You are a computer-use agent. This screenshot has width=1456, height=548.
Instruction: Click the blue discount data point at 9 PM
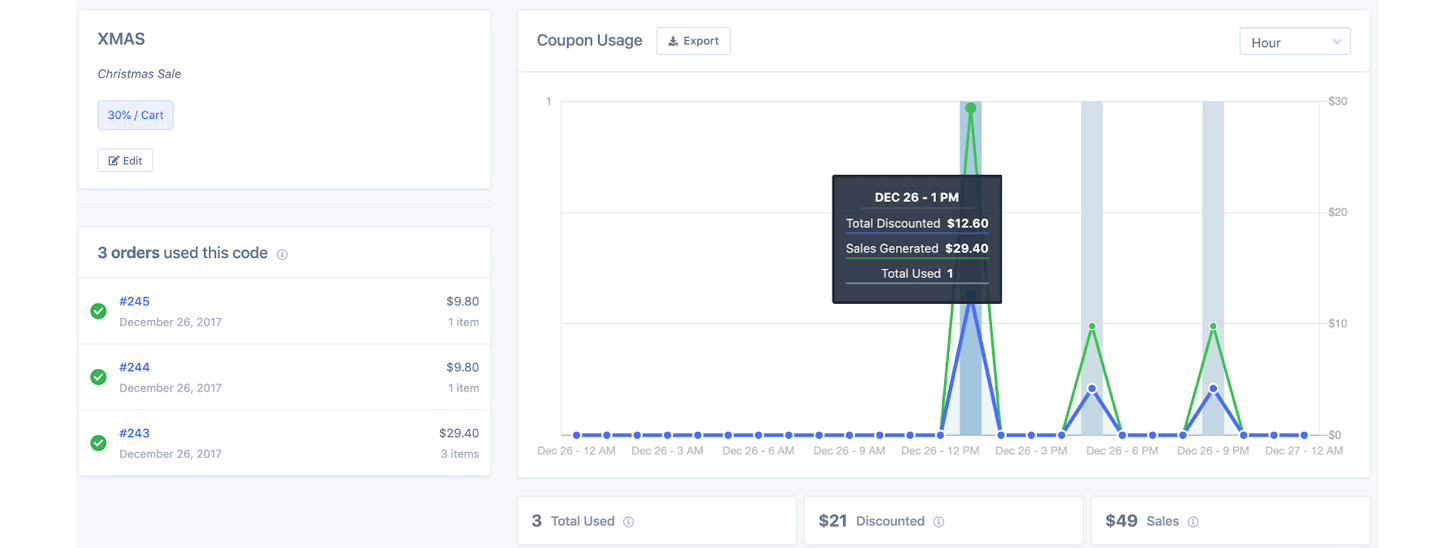pos(1213,389)
